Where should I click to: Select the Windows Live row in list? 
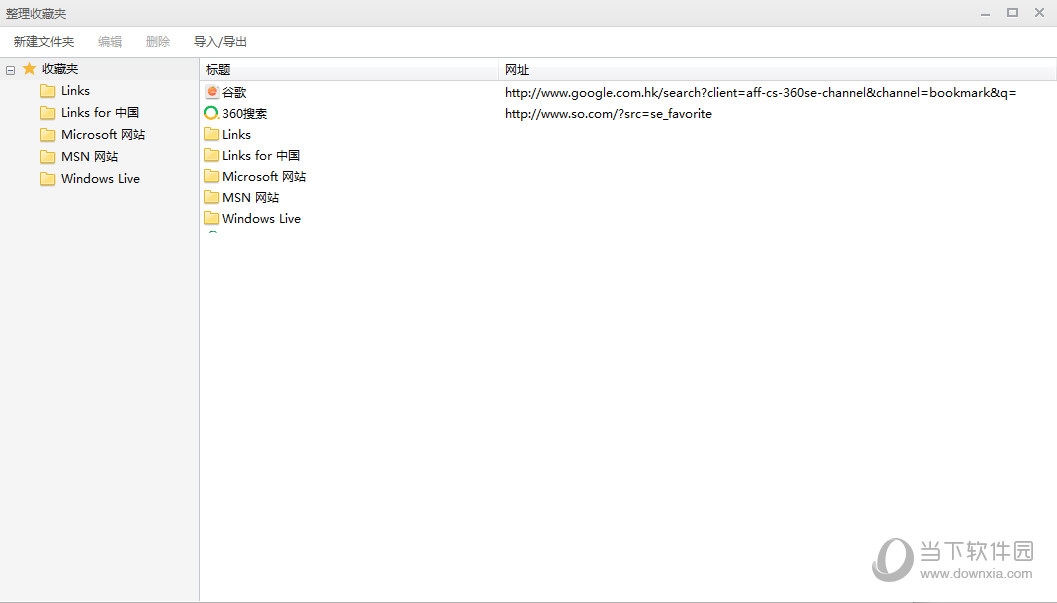tap(261, 219)
